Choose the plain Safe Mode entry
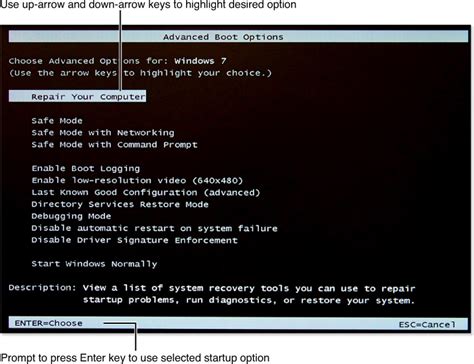The height and width of the screenshot is (364, 474). tap(57, 121)
